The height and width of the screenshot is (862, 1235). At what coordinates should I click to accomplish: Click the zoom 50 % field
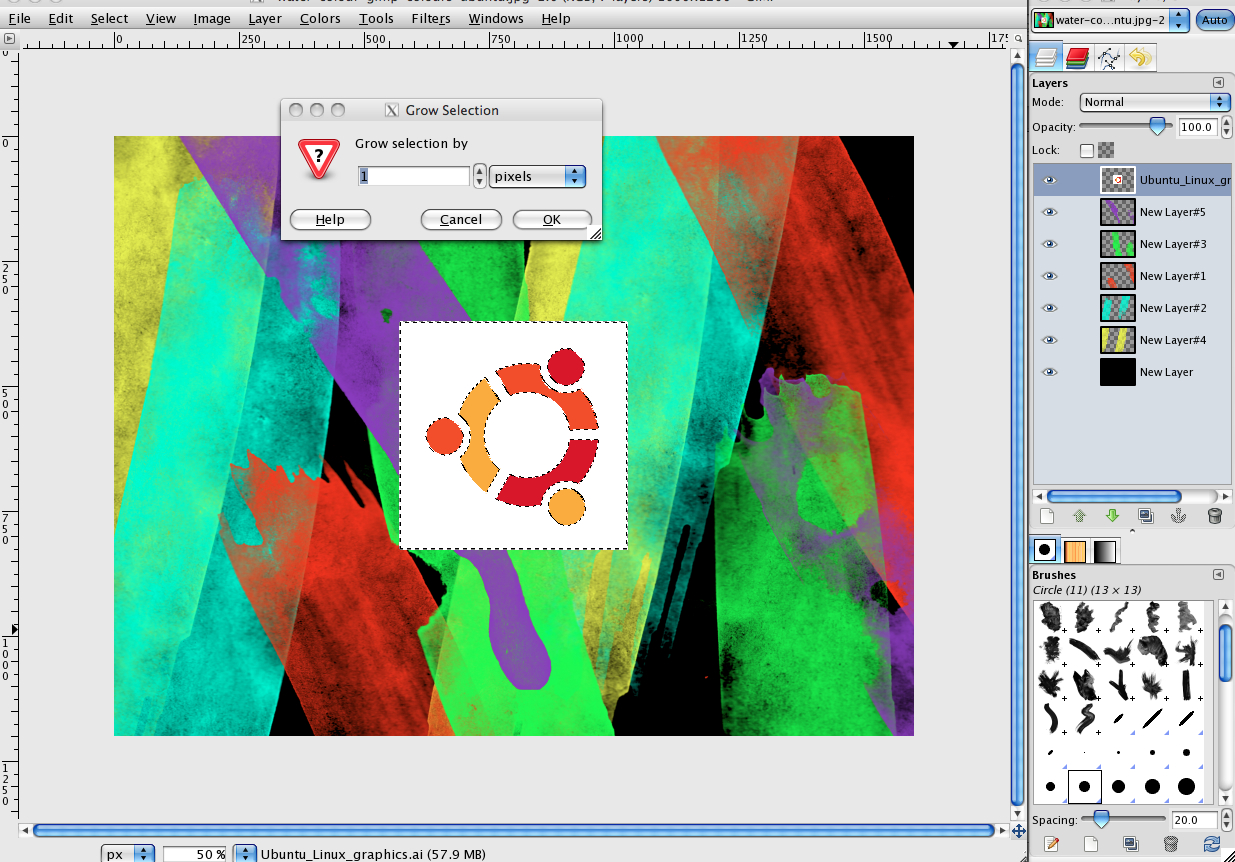point(196,854)
